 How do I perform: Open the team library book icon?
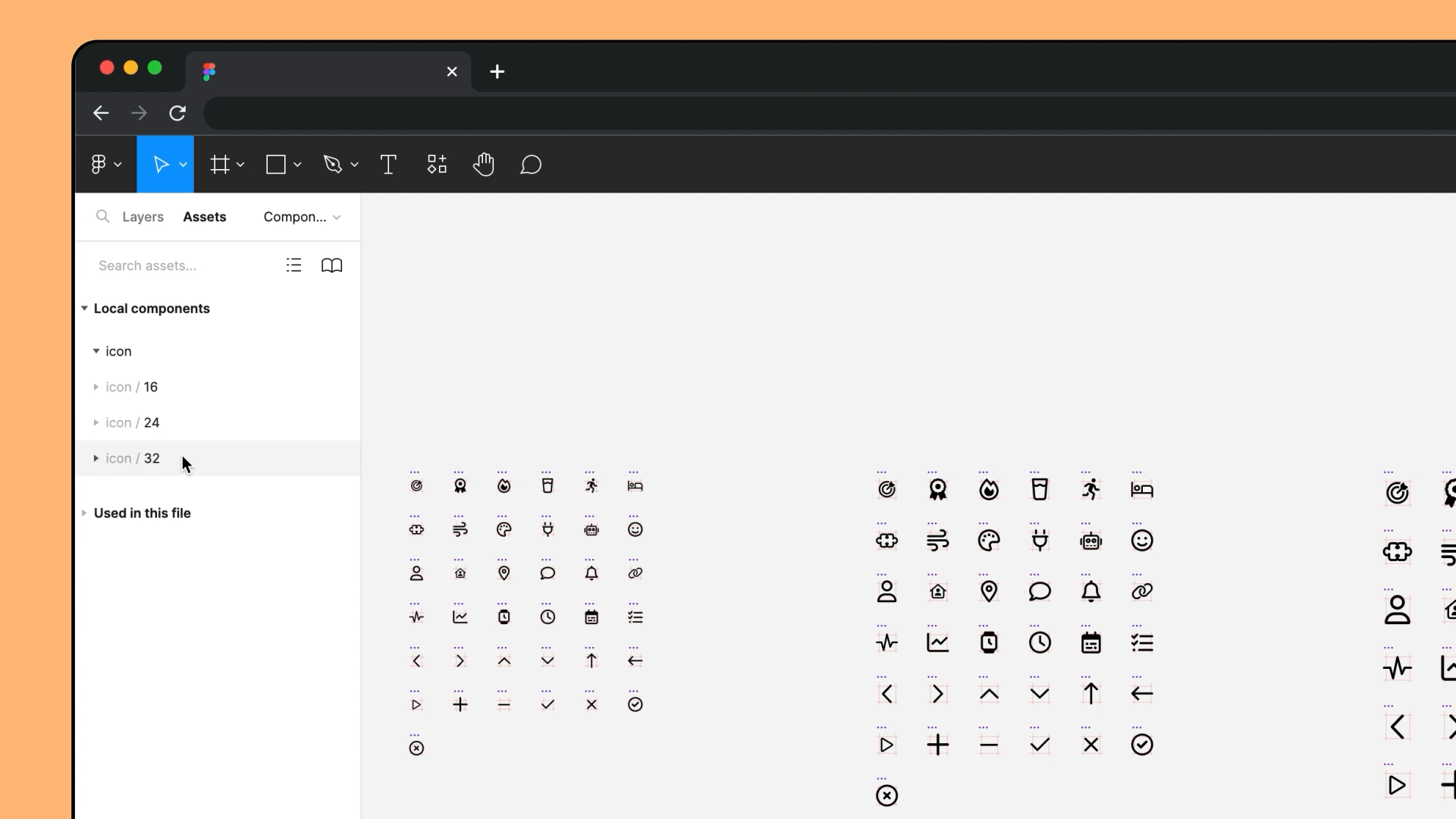point(332,265)
